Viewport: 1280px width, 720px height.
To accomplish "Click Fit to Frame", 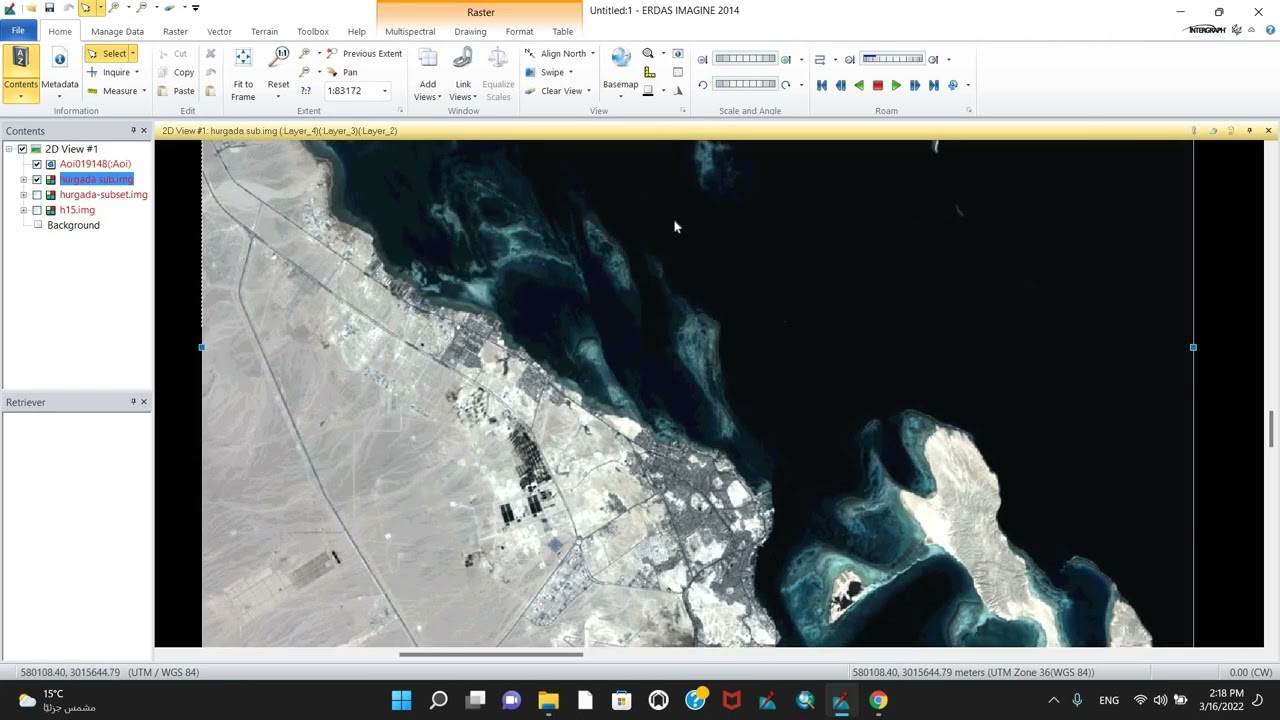I will click(243, 74).
